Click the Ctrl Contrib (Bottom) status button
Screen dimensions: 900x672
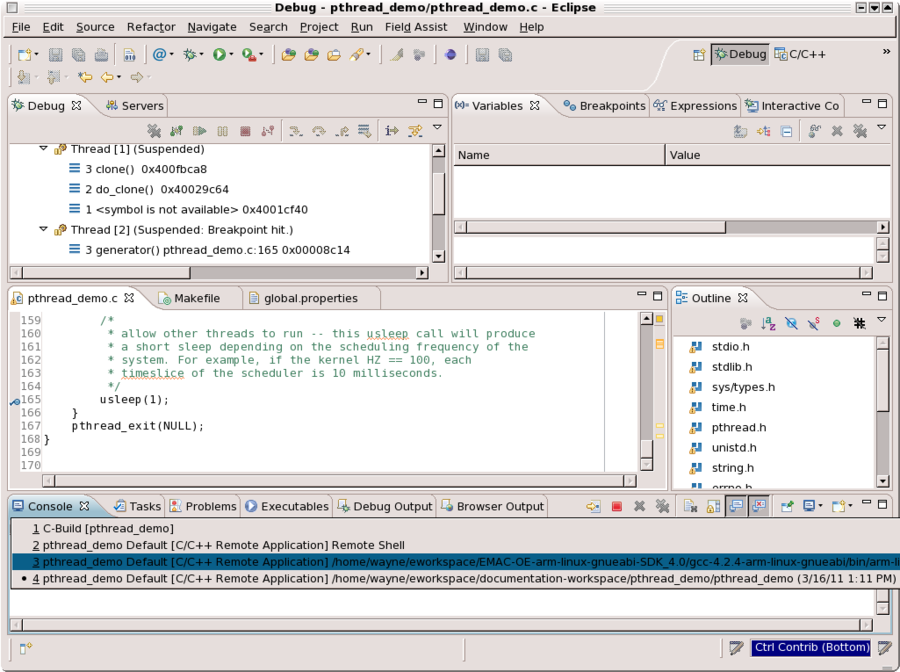click(811, 647)
